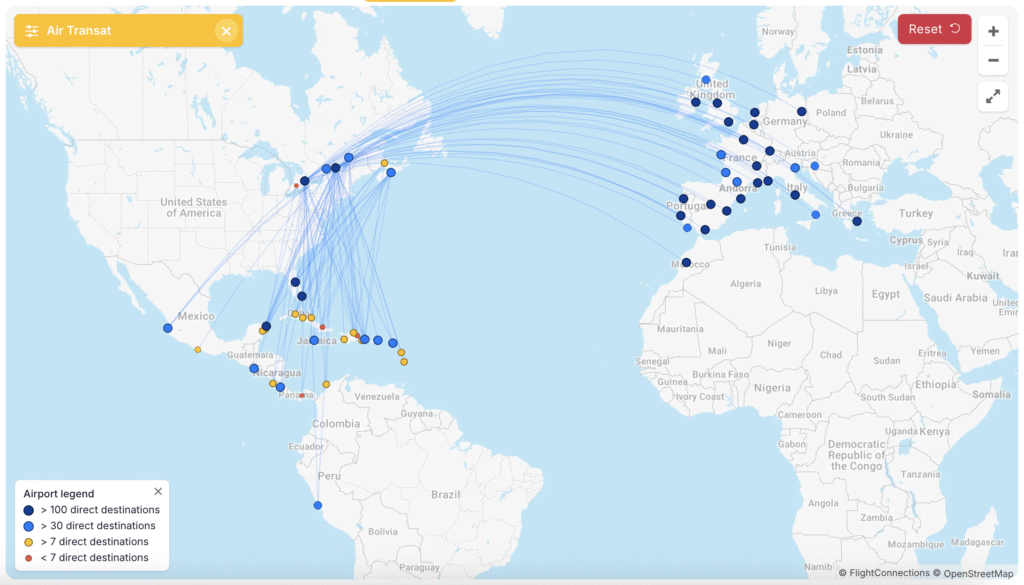The width and height of the screenshot is (1024, 585).
Task: Click the dark blue legend dot for >100 destinations
Action: click(x=29, y=510)
